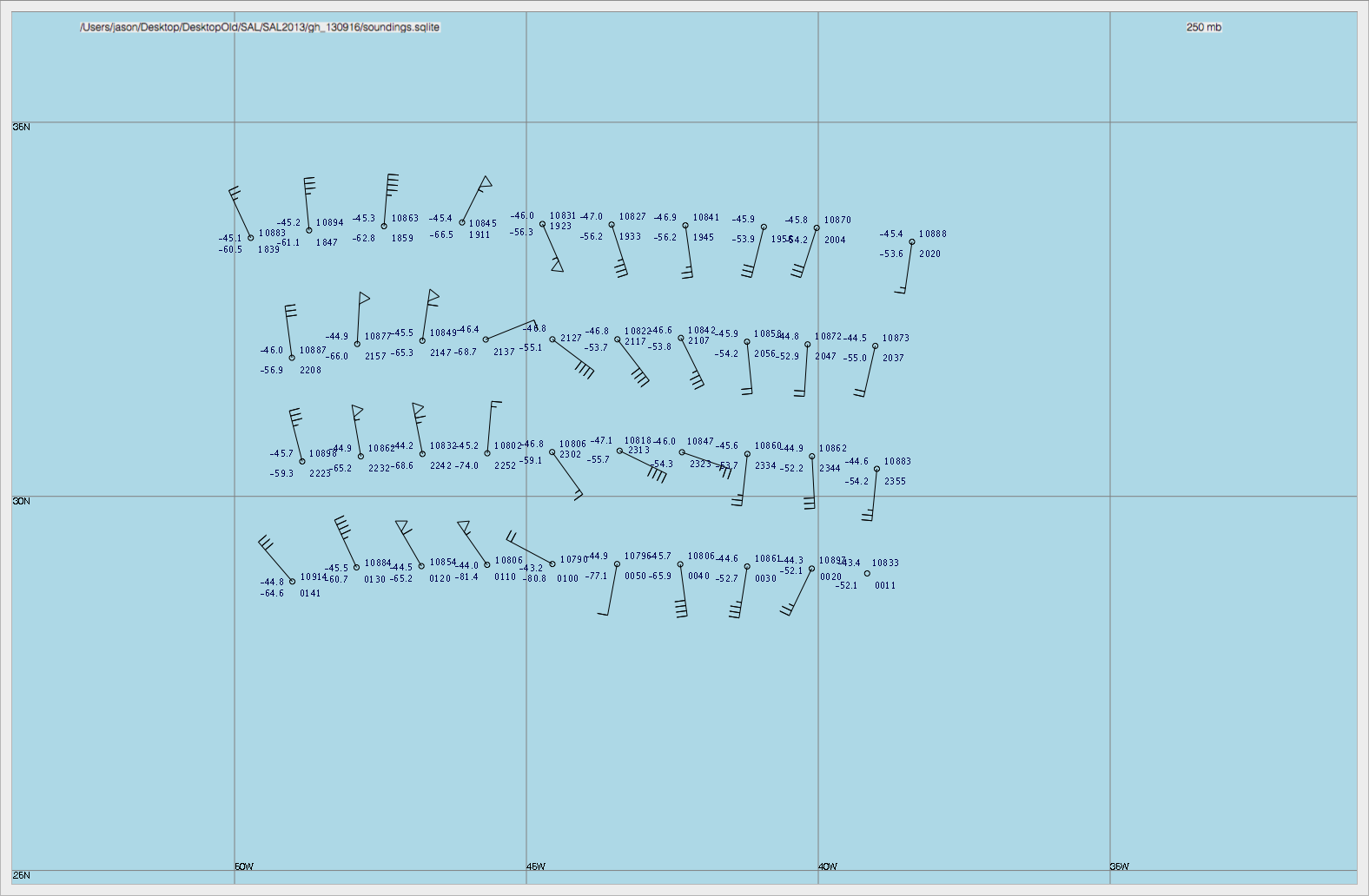Screen dimensions: 1369x896
Task: Click the 45W longitude label
Action: [536, 866]
